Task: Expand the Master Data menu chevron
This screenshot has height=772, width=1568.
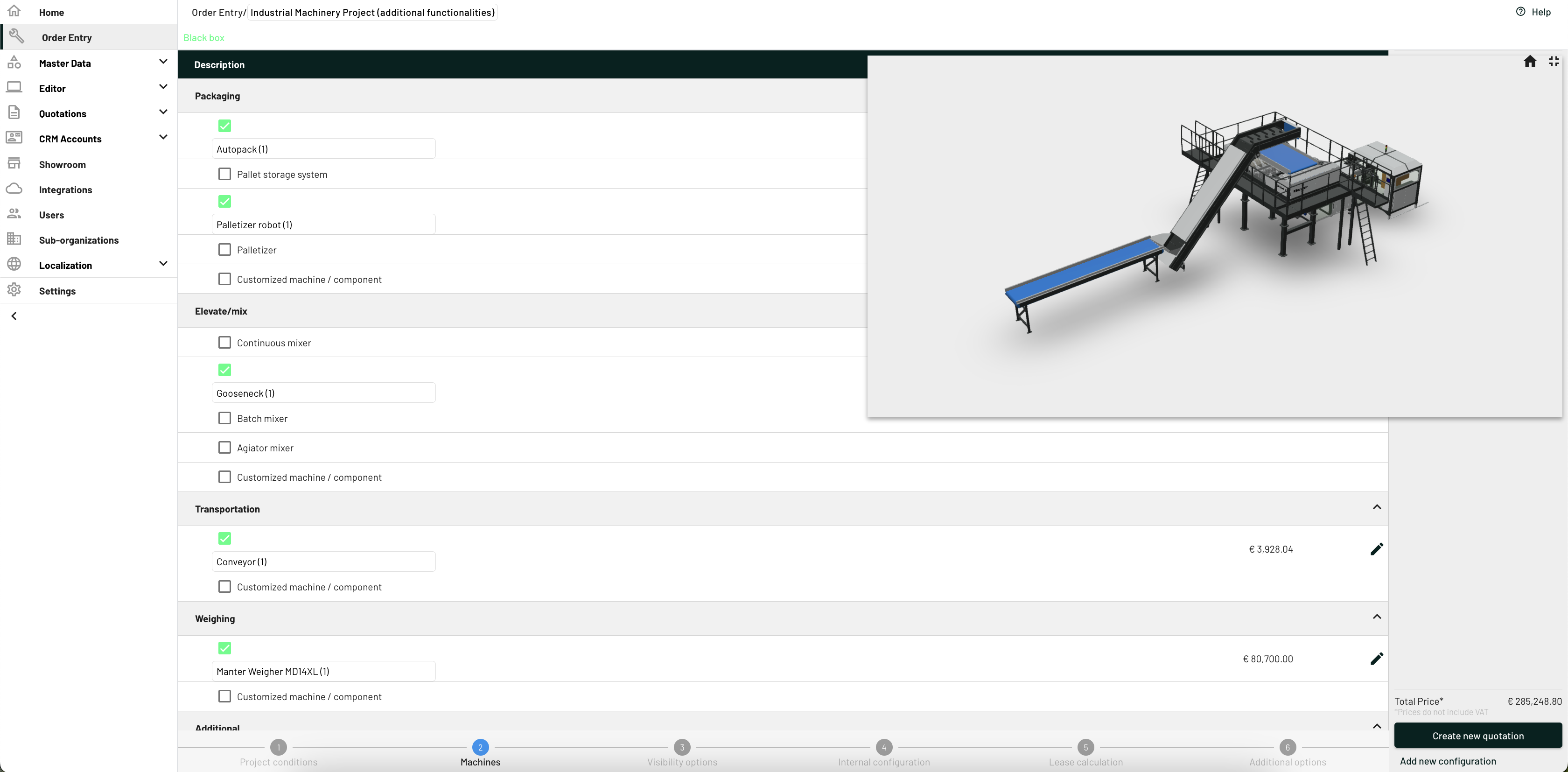Action: pos(162,62)
